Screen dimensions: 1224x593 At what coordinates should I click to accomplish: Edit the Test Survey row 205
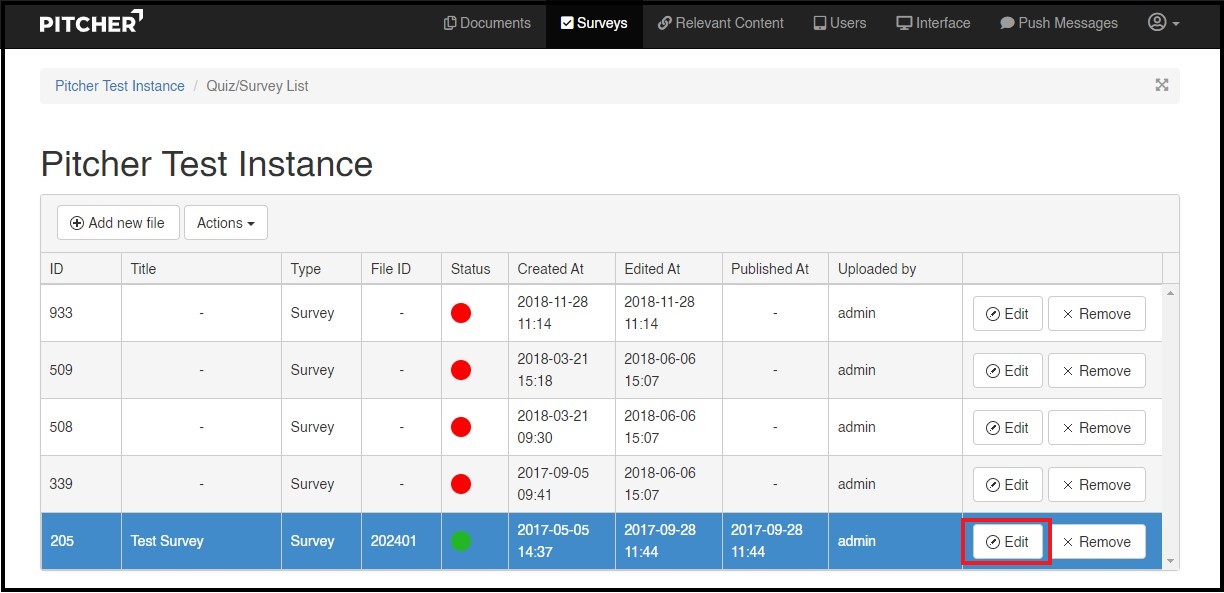(1007, 542)
